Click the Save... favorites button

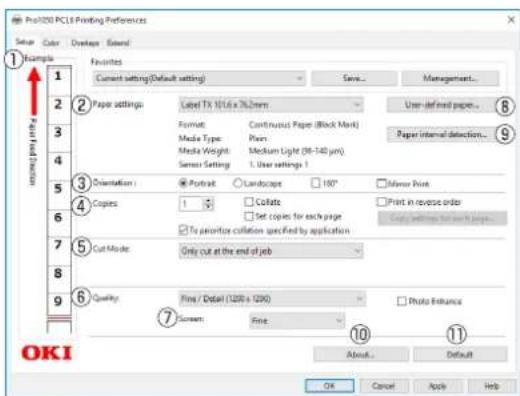(x=354, y=79)
